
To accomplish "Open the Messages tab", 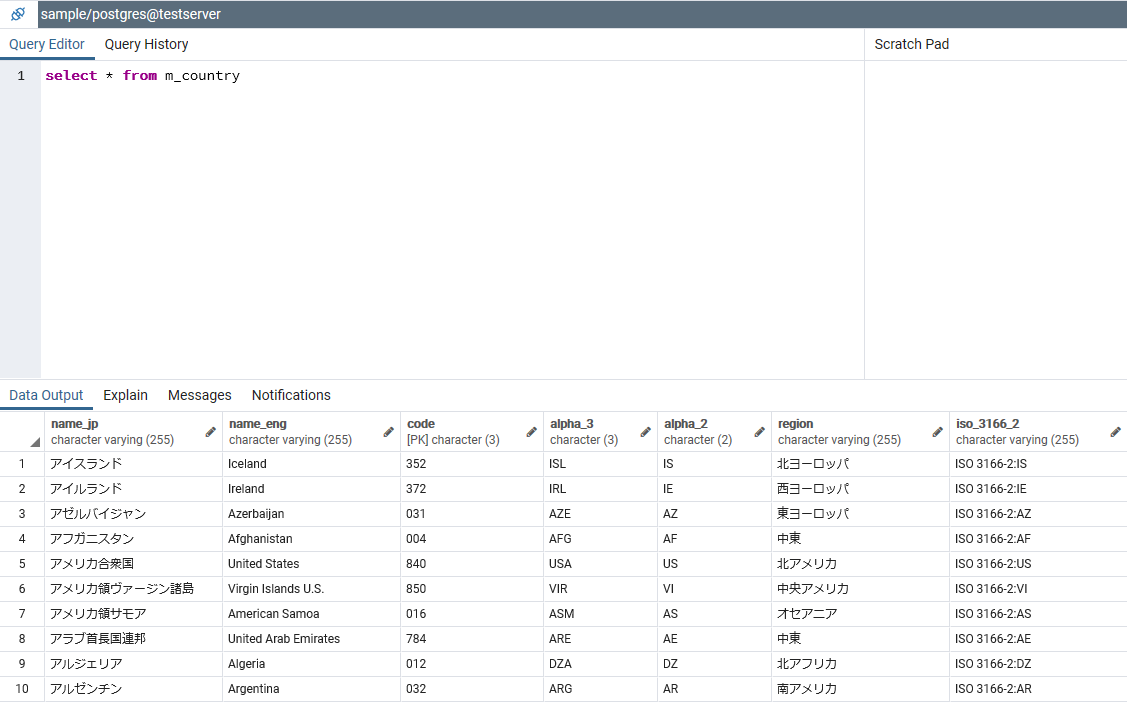I will [x=199, y=395].
